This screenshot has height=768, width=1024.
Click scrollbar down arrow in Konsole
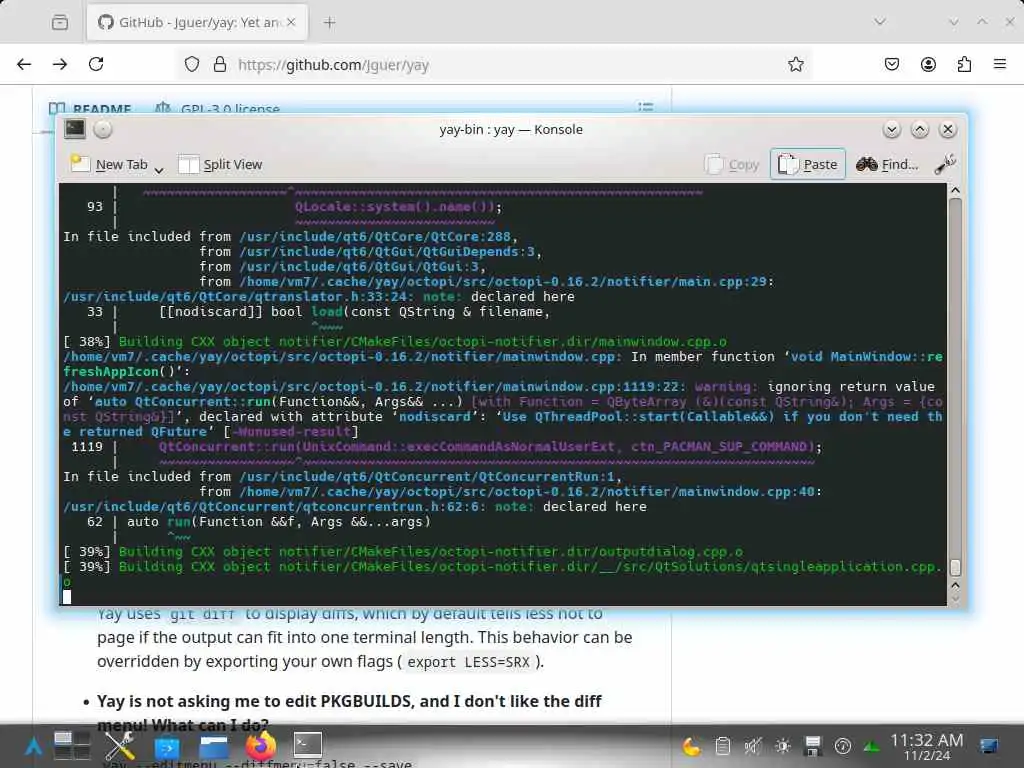coord(955,598)
